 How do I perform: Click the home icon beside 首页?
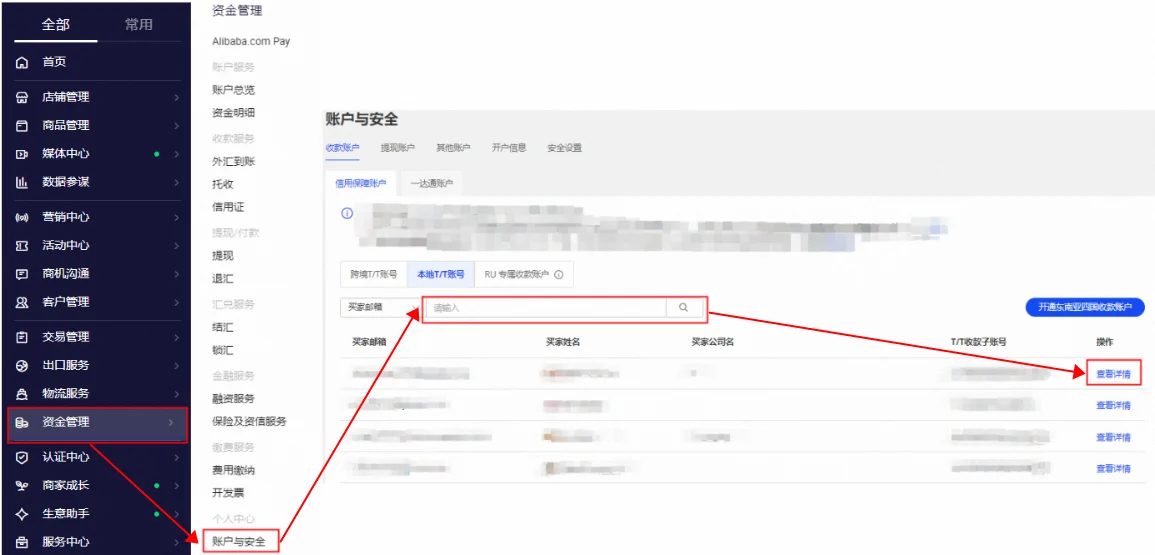22,63
